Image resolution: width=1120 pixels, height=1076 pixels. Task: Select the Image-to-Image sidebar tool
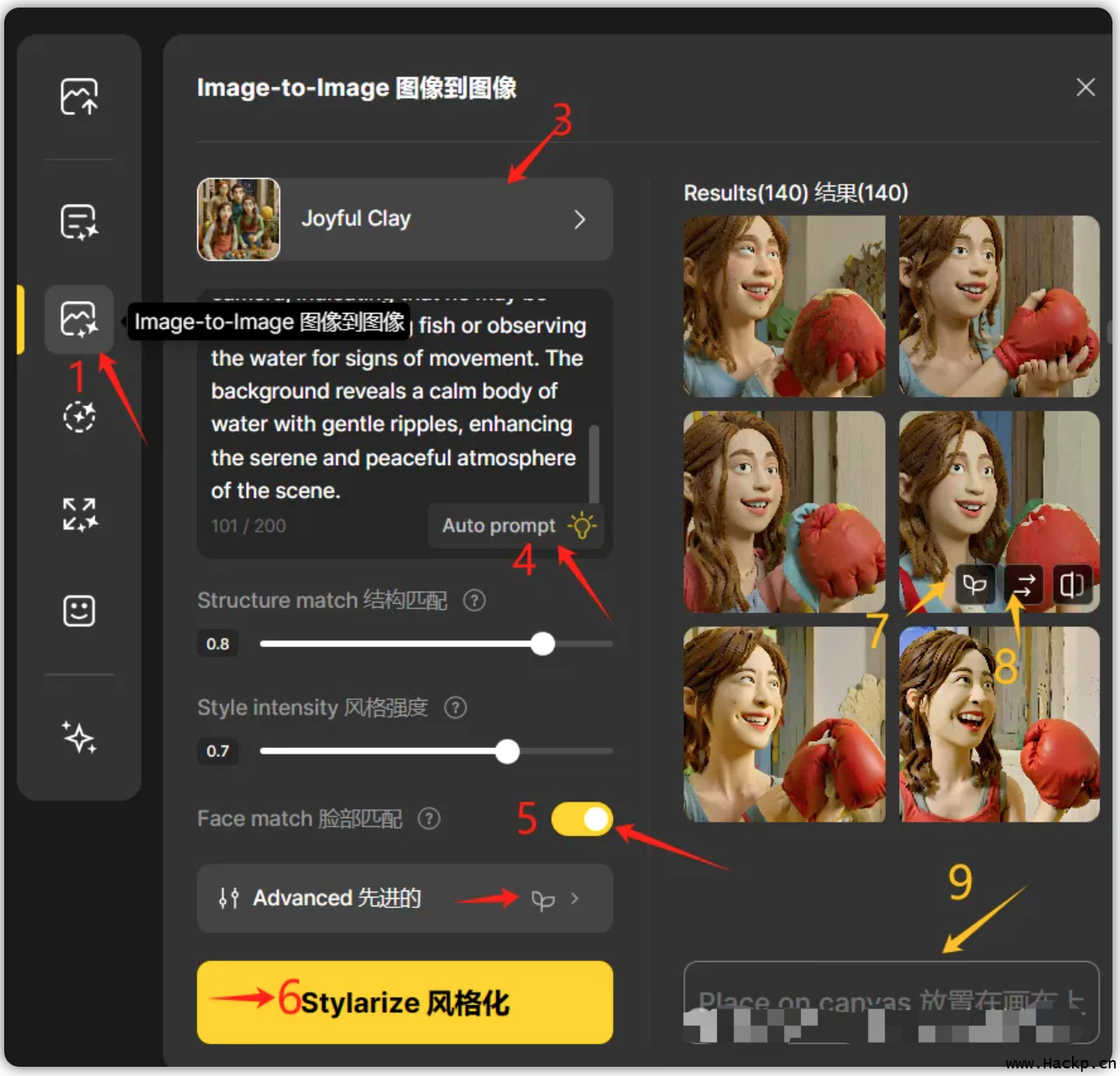[79, 320]
